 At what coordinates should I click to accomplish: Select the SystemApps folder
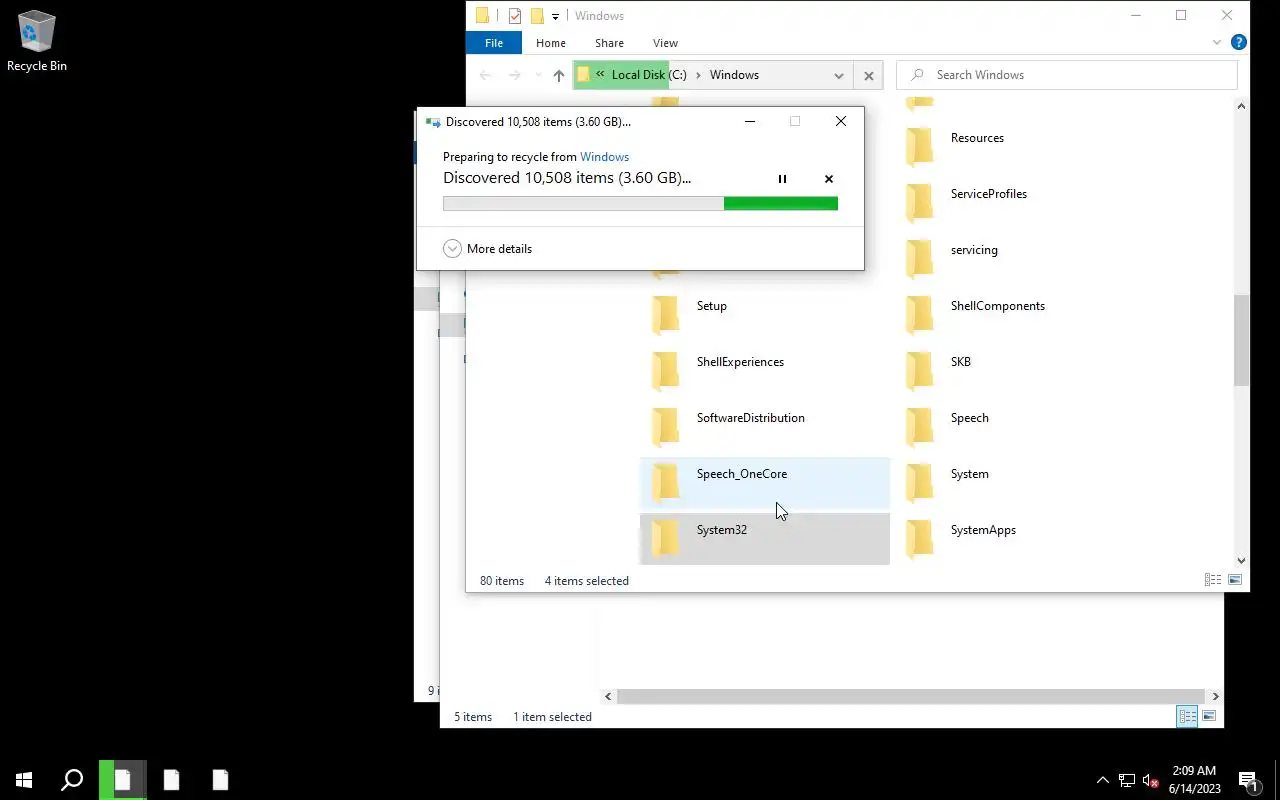coord(1019,537)
